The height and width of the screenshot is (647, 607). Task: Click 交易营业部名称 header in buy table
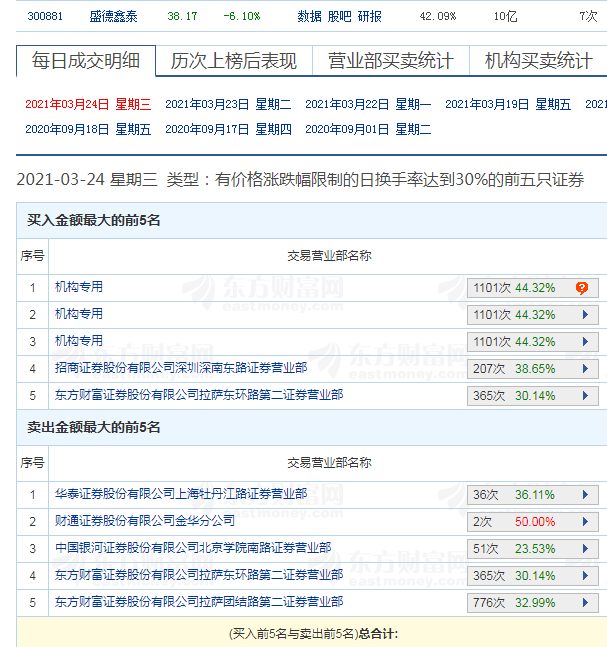pos(329,256)
